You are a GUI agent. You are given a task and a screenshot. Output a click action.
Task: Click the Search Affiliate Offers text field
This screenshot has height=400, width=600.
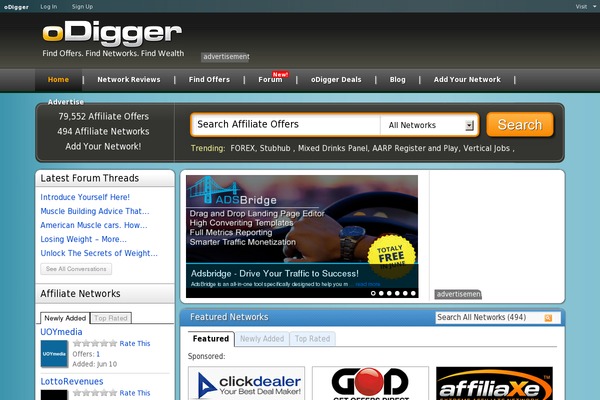coord(285,125)
